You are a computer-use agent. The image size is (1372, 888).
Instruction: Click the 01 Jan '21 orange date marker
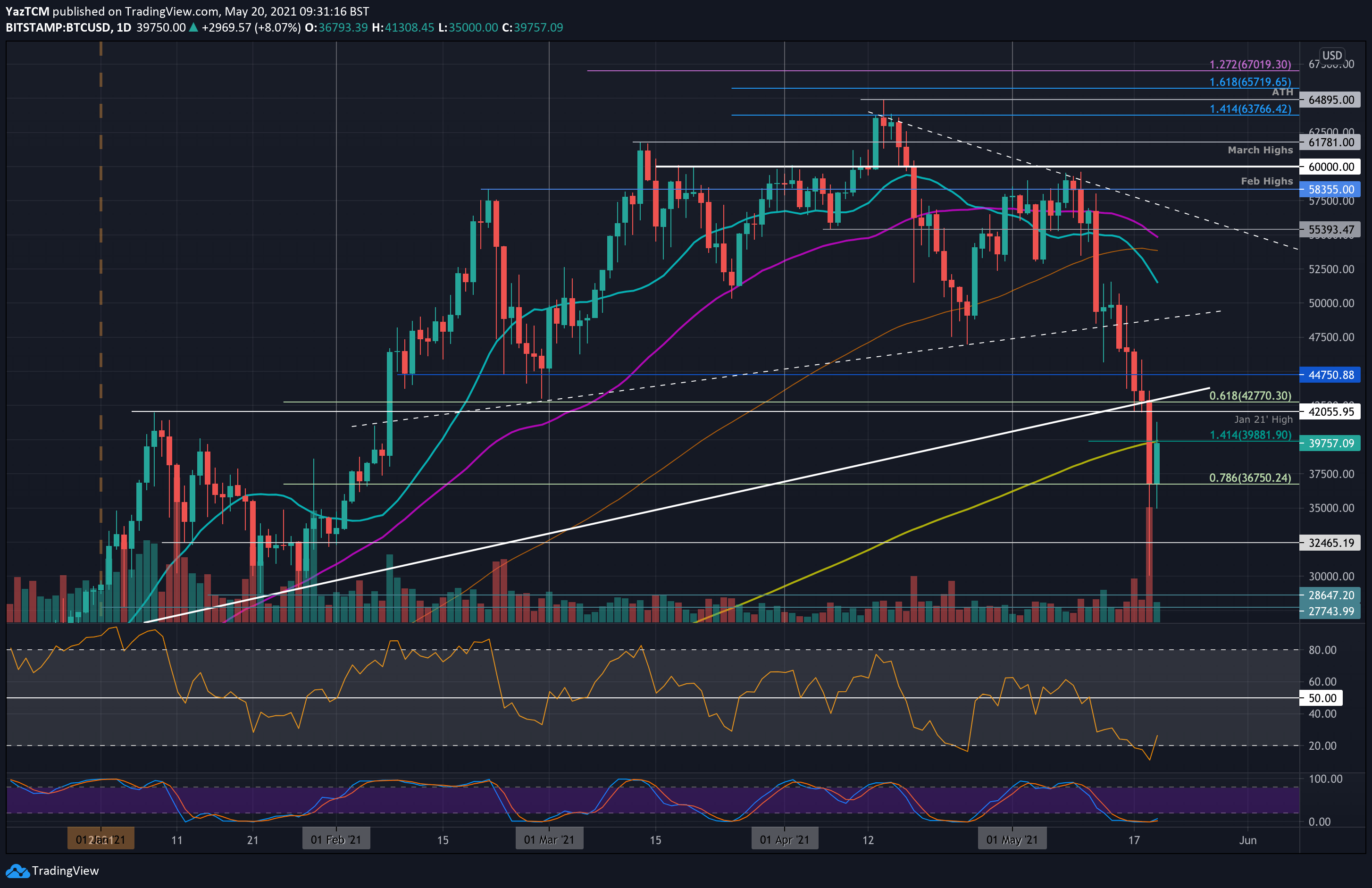[x=100, y=839]
